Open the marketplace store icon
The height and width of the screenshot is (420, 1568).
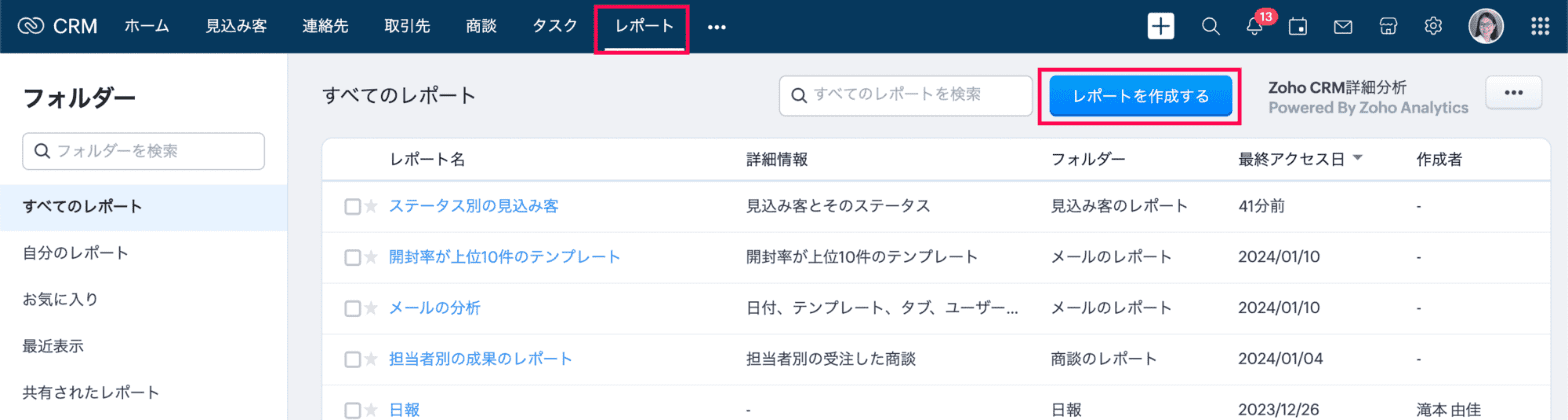click(1388, 27)
